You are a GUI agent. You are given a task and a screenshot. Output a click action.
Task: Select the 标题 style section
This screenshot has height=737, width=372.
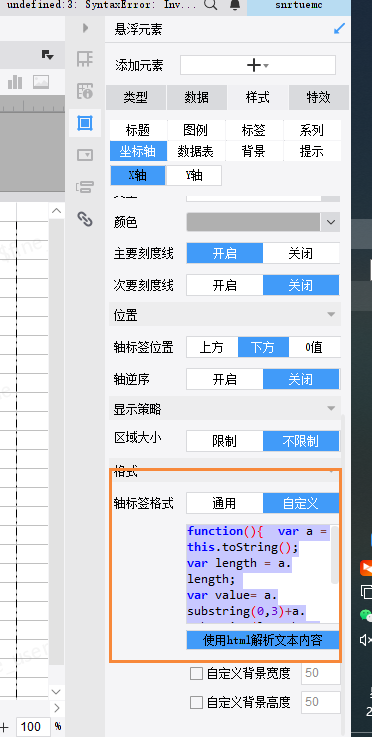(138, 130)
